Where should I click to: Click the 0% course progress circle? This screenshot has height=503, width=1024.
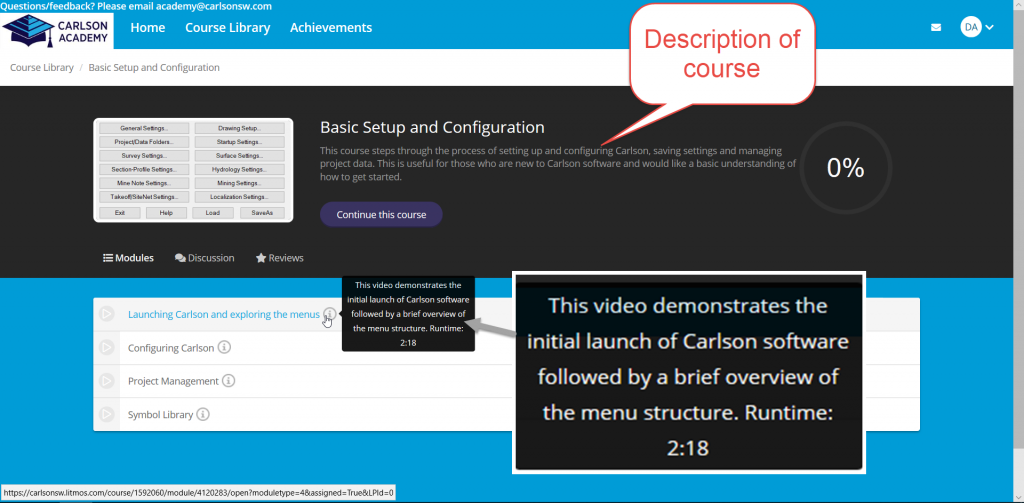tap(845, 169)
